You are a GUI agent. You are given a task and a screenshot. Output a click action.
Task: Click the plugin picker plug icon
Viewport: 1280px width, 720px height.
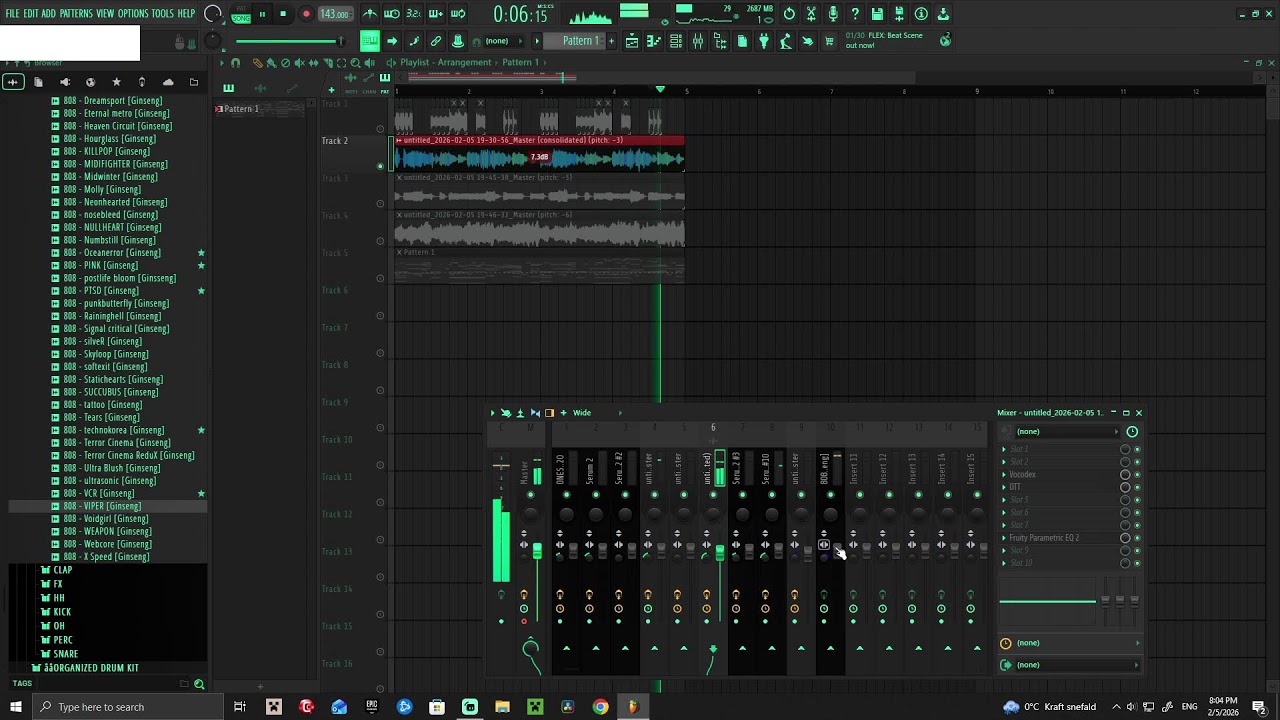pyautogui.click(x=764, y=41)
